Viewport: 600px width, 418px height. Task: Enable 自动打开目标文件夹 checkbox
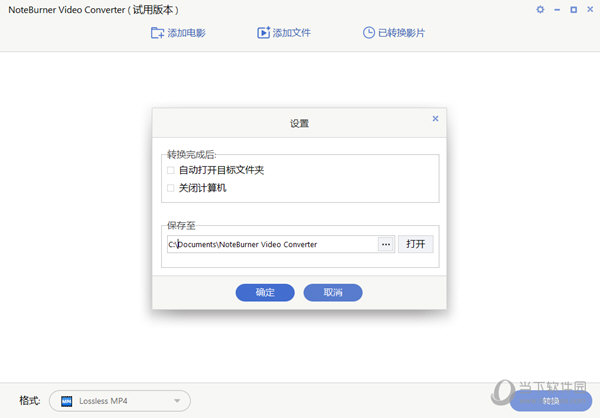171,170
